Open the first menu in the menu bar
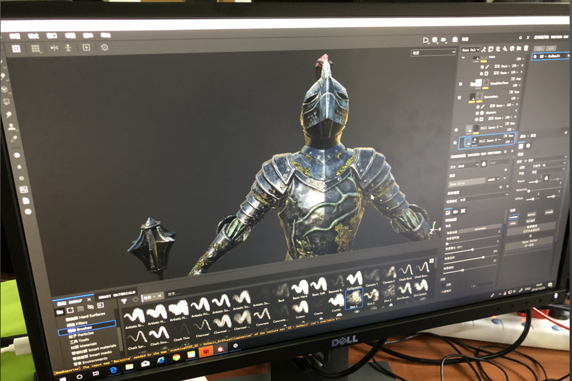The height and width of the screenshot is (381, 572). [x=15, y=36]
